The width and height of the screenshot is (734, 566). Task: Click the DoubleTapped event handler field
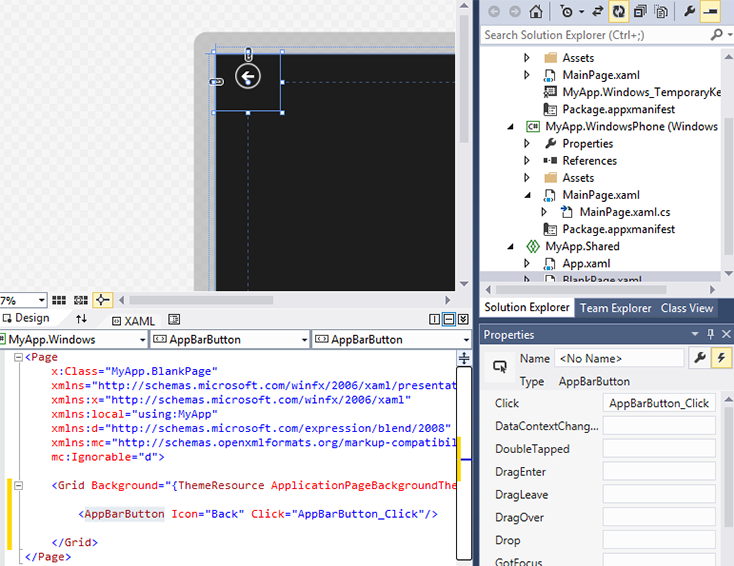pyautogui.click(x=659, y=449)
